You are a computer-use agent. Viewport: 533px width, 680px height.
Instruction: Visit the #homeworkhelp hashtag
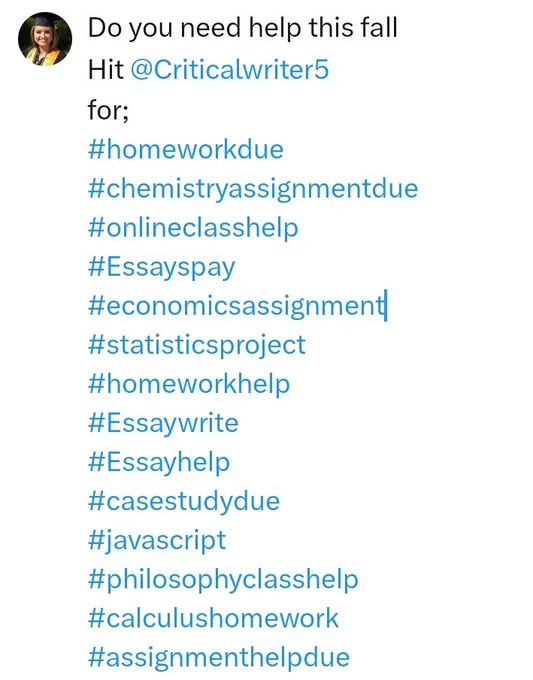(189, 385)
